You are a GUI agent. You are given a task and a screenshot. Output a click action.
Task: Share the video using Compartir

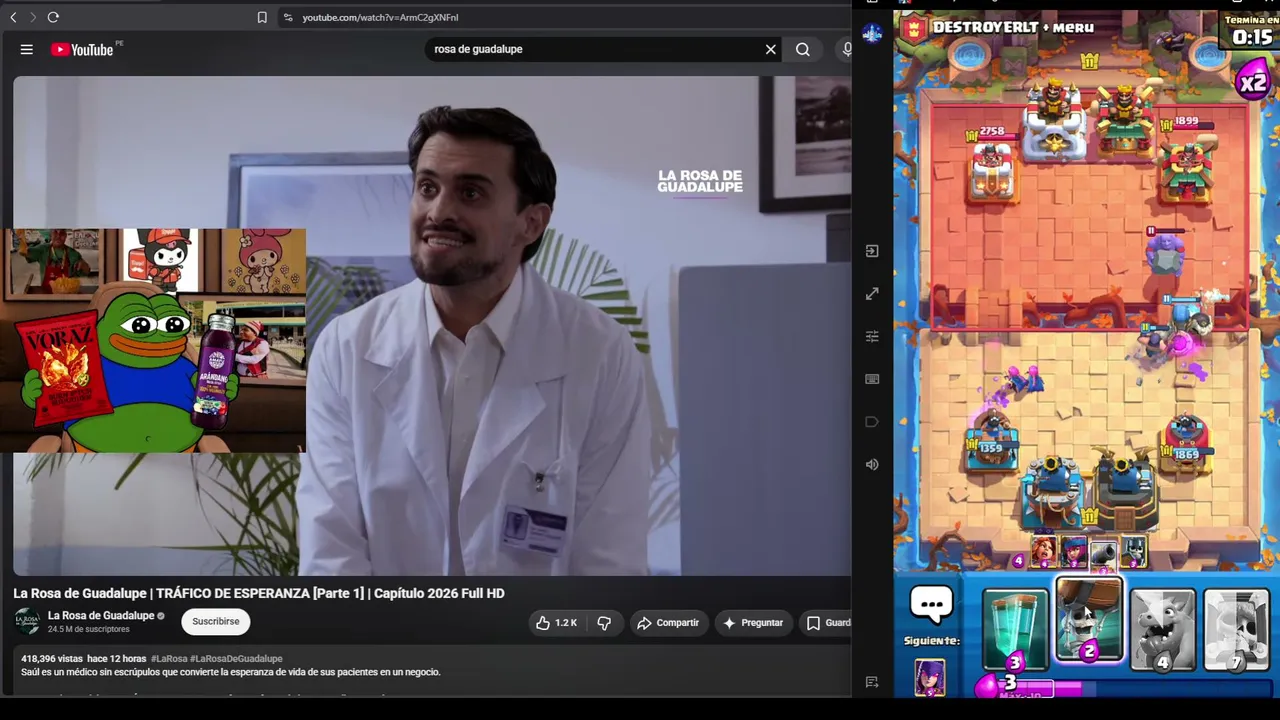click(668, 623)
